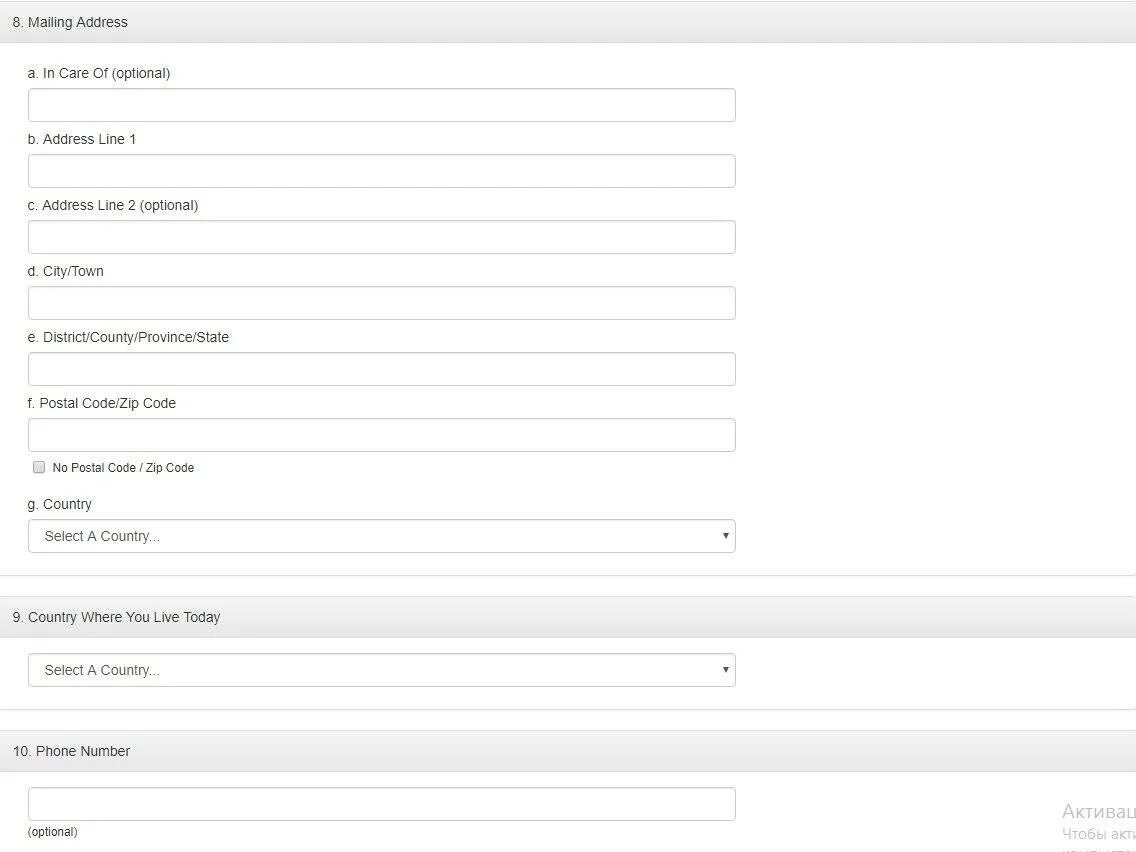Expand the Country Where You Live Today dropdown
1136x852 pixels.
(x=380, y=670)
